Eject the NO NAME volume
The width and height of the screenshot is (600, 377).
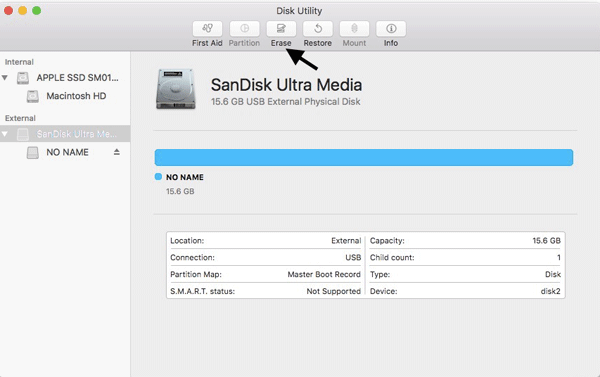[117, 152]
